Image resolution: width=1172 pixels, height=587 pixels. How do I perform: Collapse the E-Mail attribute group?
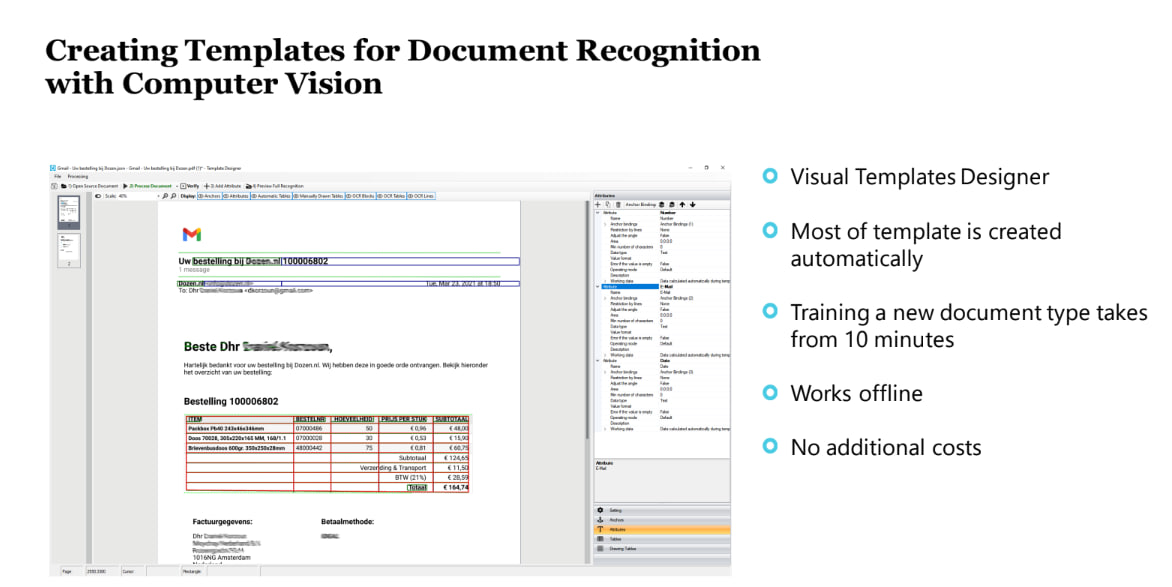point(597,286)
